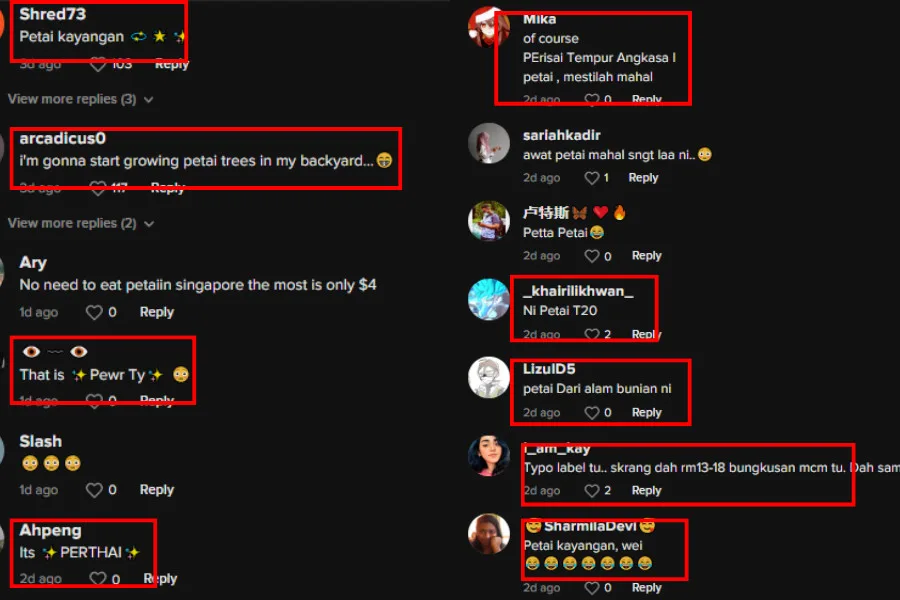Image resolution: width=900 pixels, height=600 pixels.
Task: Reply to SharmilaDevi's comment
Action: pyautogui.click(x=646, y=588)
